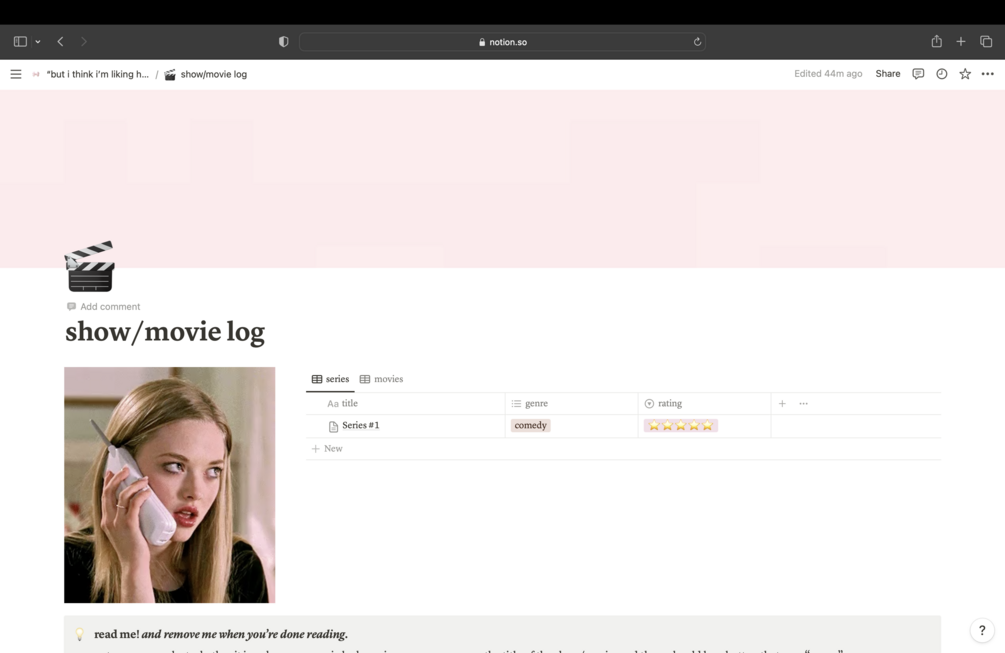The width and height of the screenshot is (1005, 653).
Task: Open the 'Series #1' row
Action: click(x=360, y=425)
